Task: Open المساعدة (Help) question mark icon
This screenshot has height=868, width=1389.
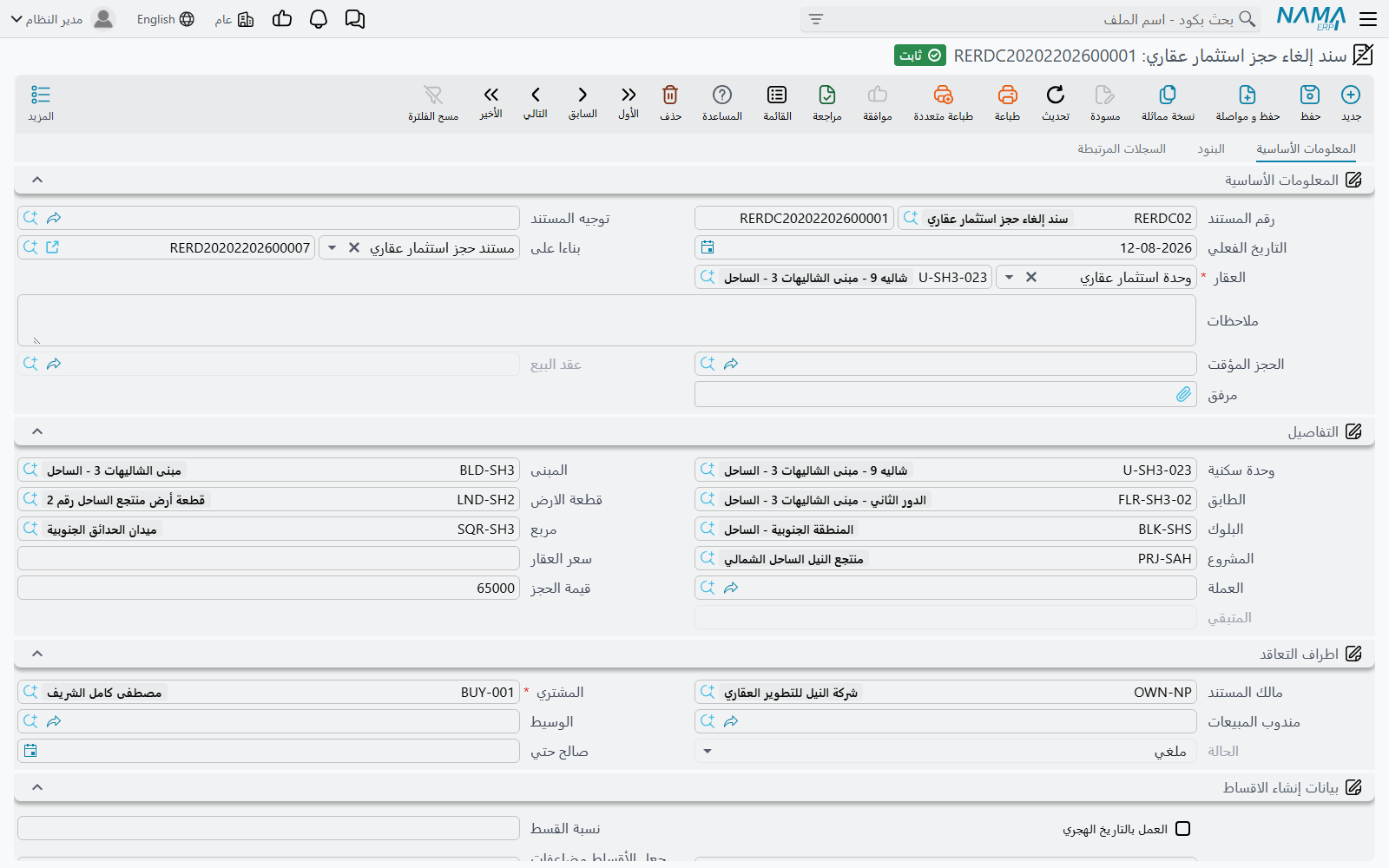Action: click(x=722, y=95)
